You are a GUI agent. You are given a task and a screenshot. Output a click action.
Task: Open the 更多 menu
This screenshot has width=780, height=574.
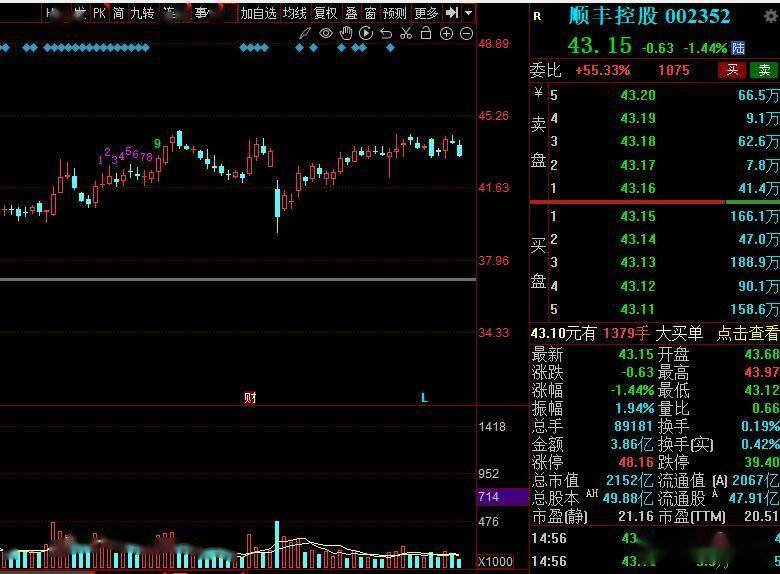pos(426,13)
